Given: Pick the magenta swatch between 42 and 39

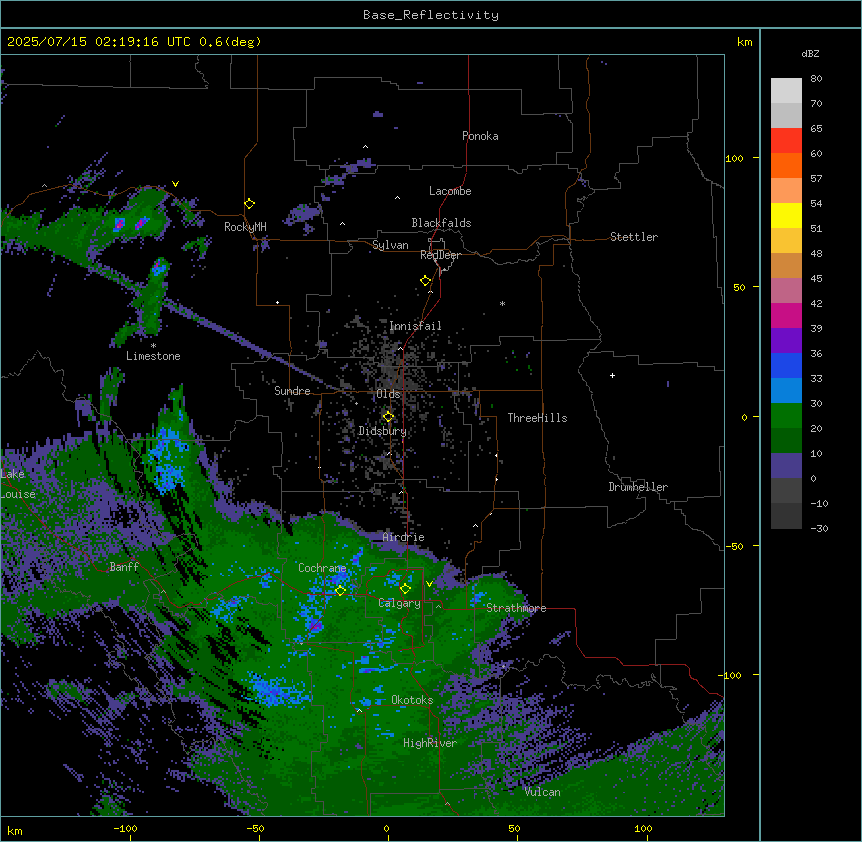Looking at the screenshot, I should click(786, 315).
